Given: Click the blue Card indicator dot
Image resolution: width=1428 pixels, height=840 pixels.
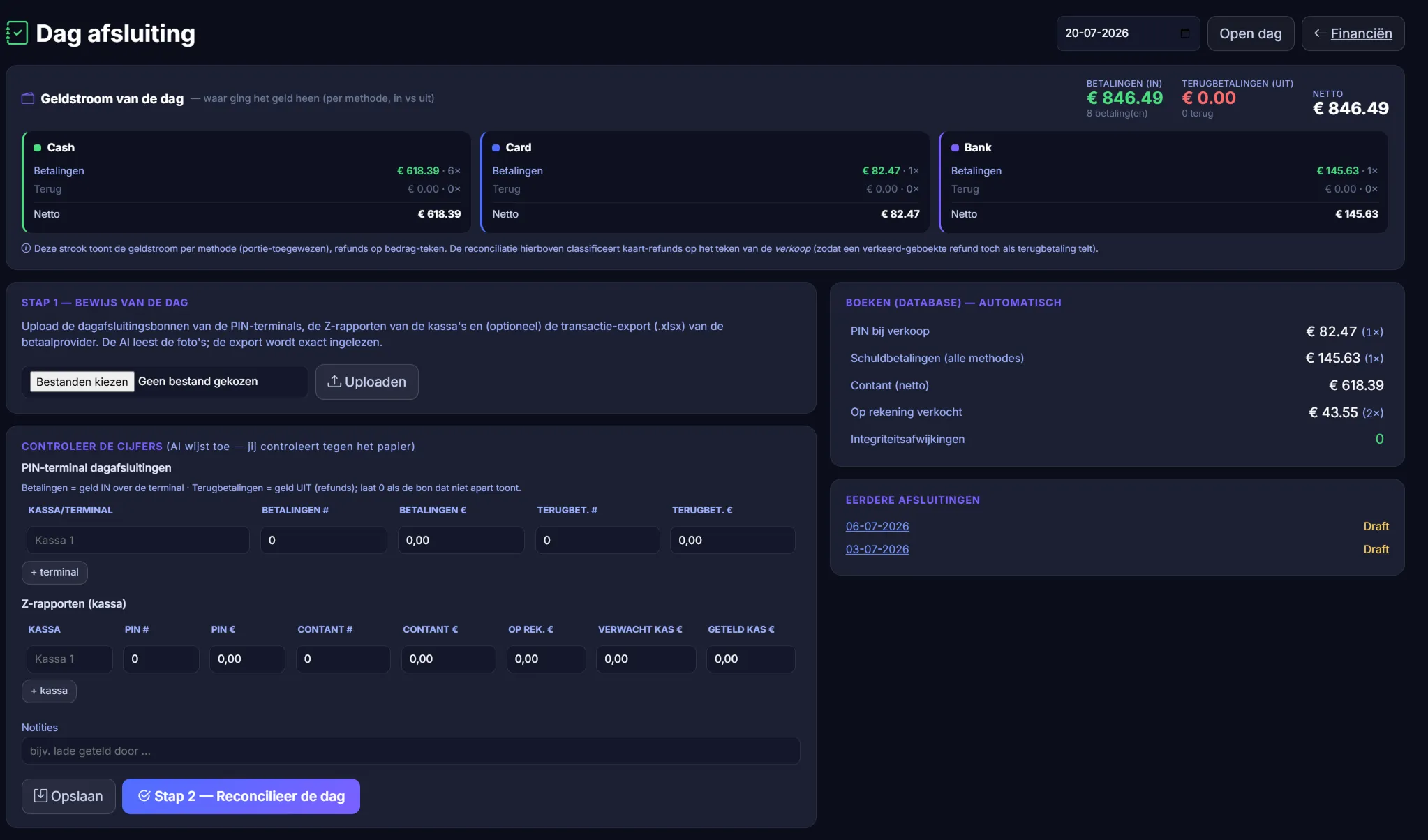Looking at the screenshot, I should tap(496, 148).
